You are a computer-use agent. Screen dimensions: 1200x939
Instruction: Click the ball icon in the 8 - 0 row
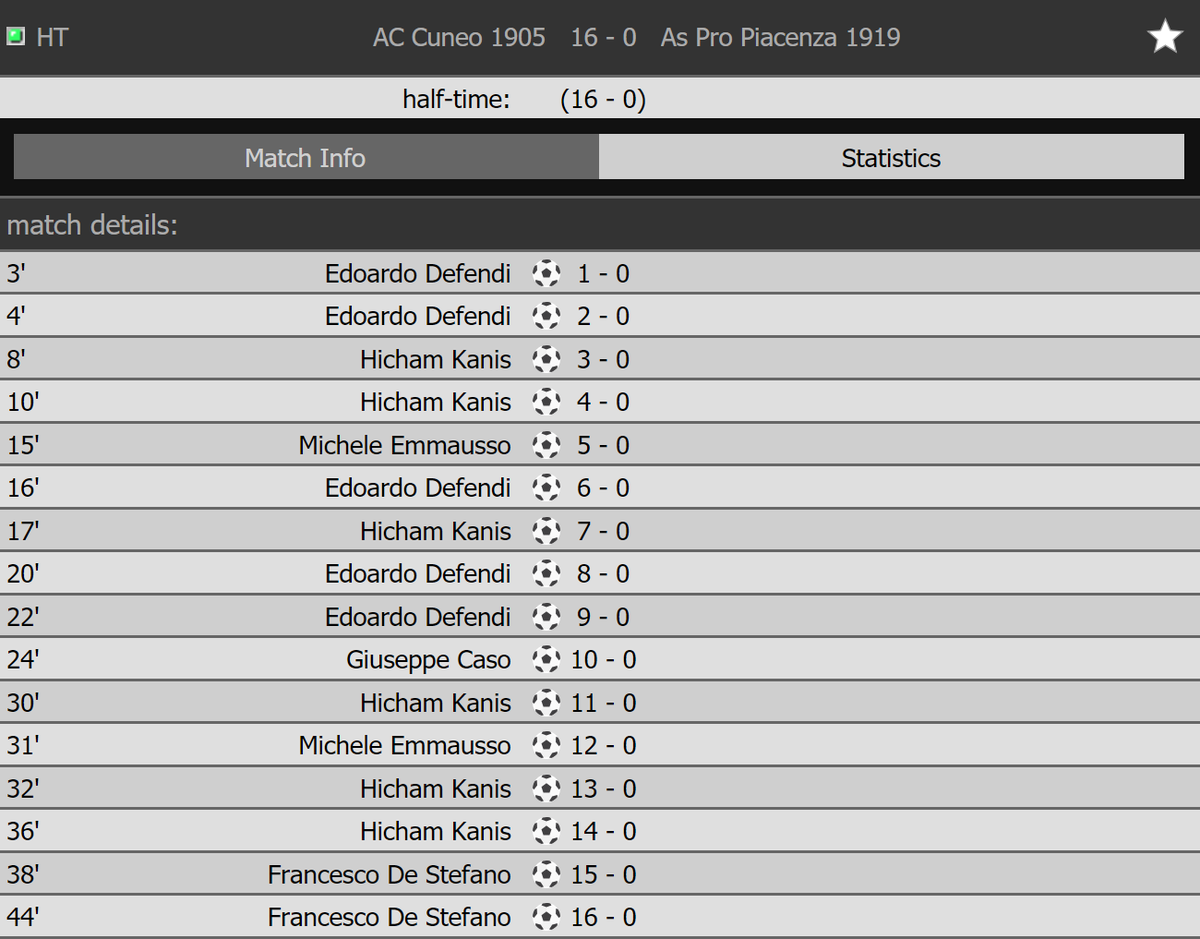click(x=546, y=574)
